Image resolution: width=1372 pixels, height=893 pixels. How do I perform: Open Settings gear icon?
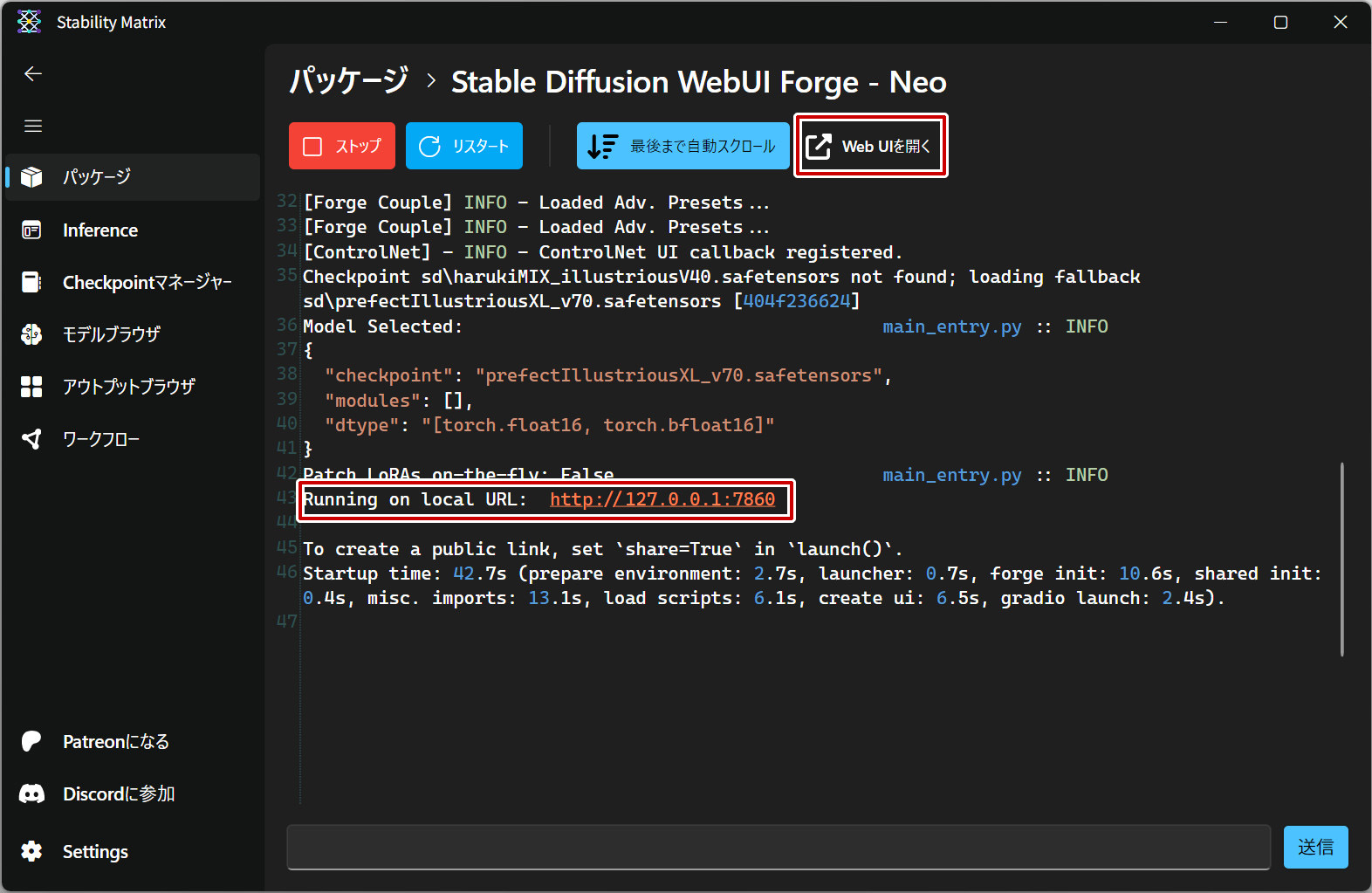32,852
